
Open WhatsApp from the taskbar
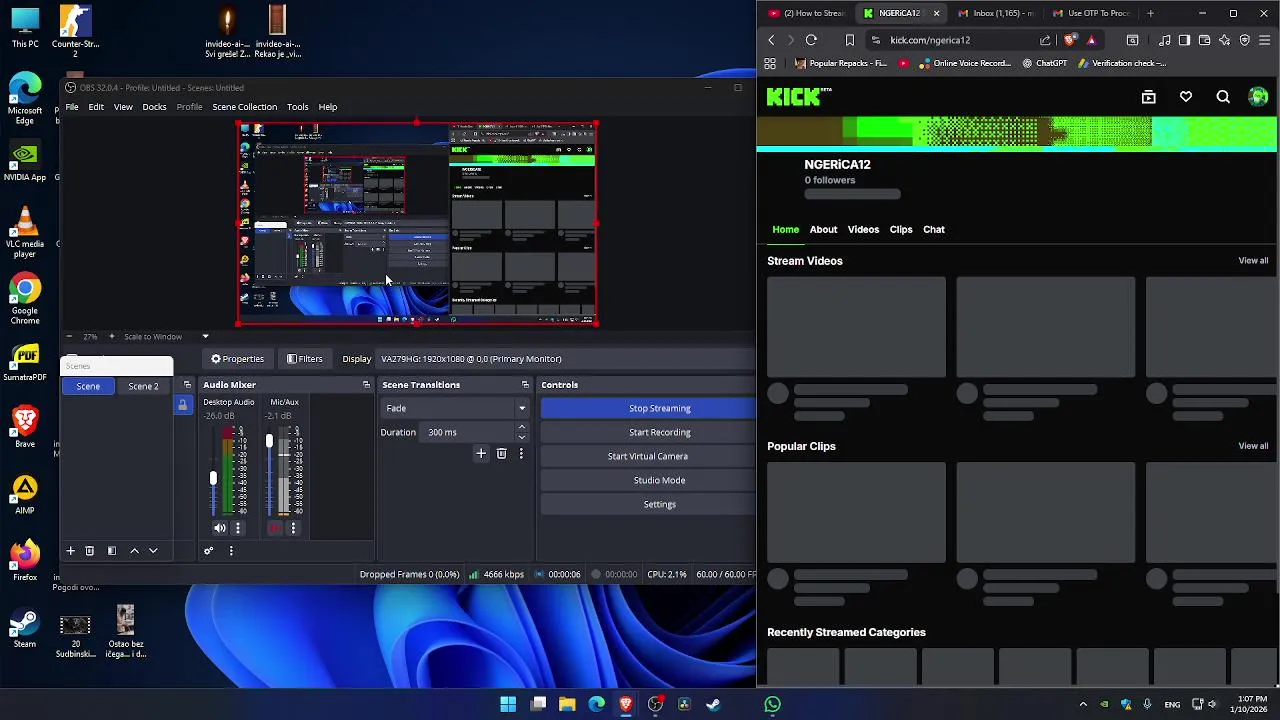772,704
